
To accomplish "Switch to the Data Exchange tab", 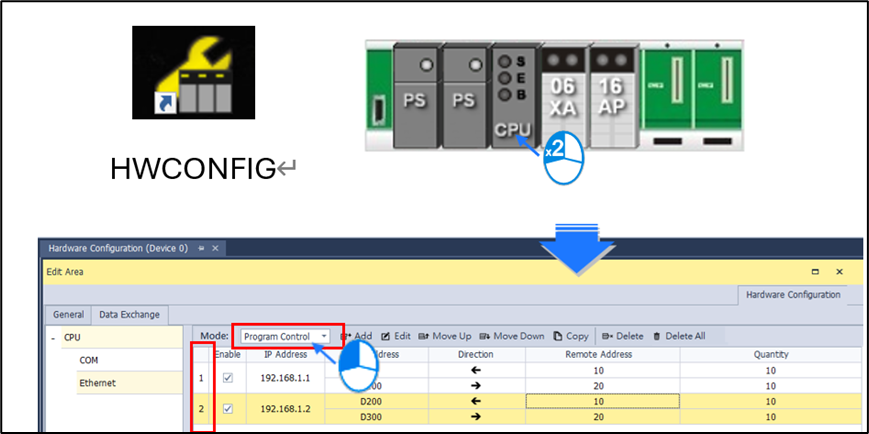I will tap(128, 314).
